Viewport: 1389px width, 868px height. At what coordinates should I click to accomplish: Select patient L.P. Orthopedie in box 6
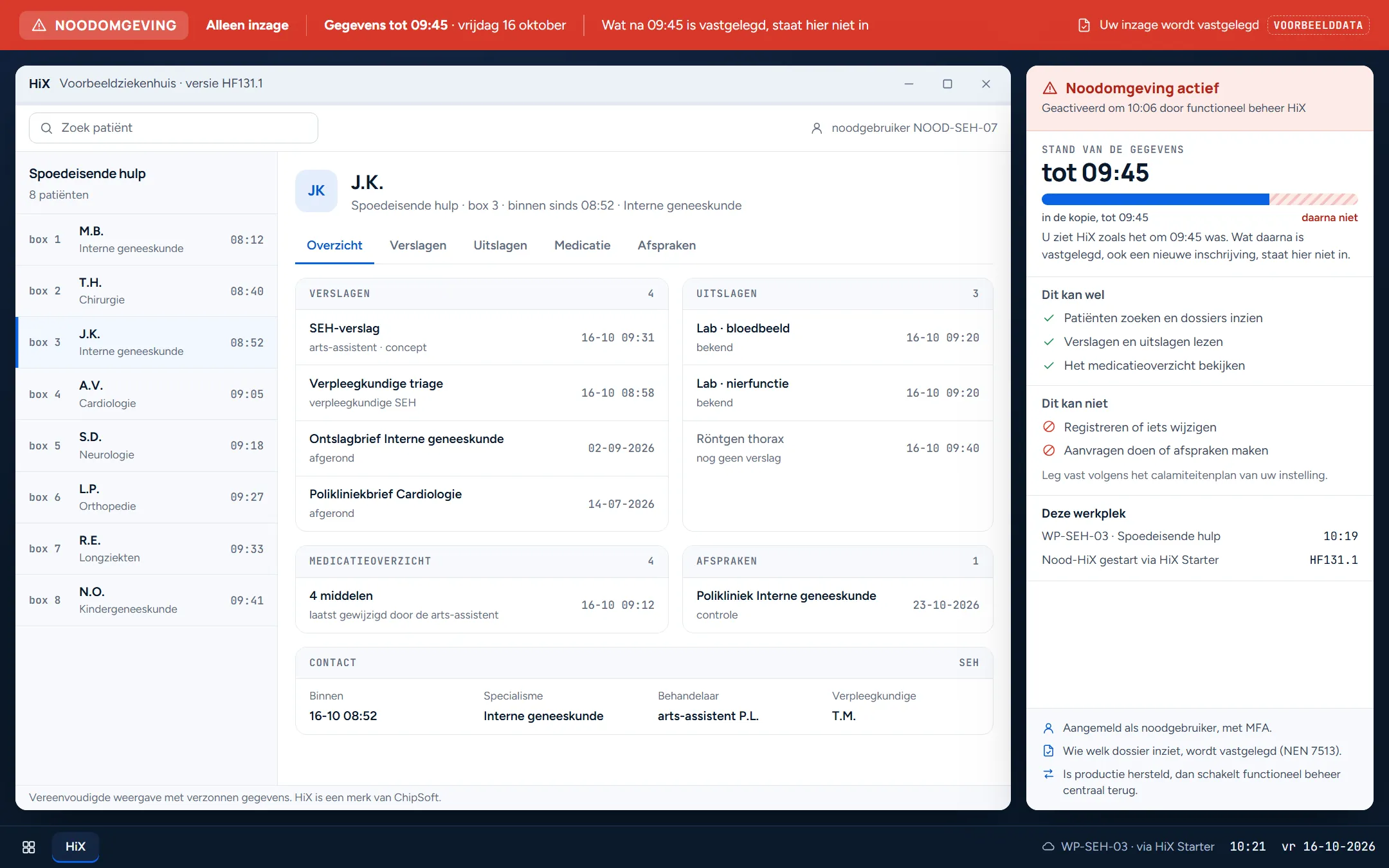point(147,497)
